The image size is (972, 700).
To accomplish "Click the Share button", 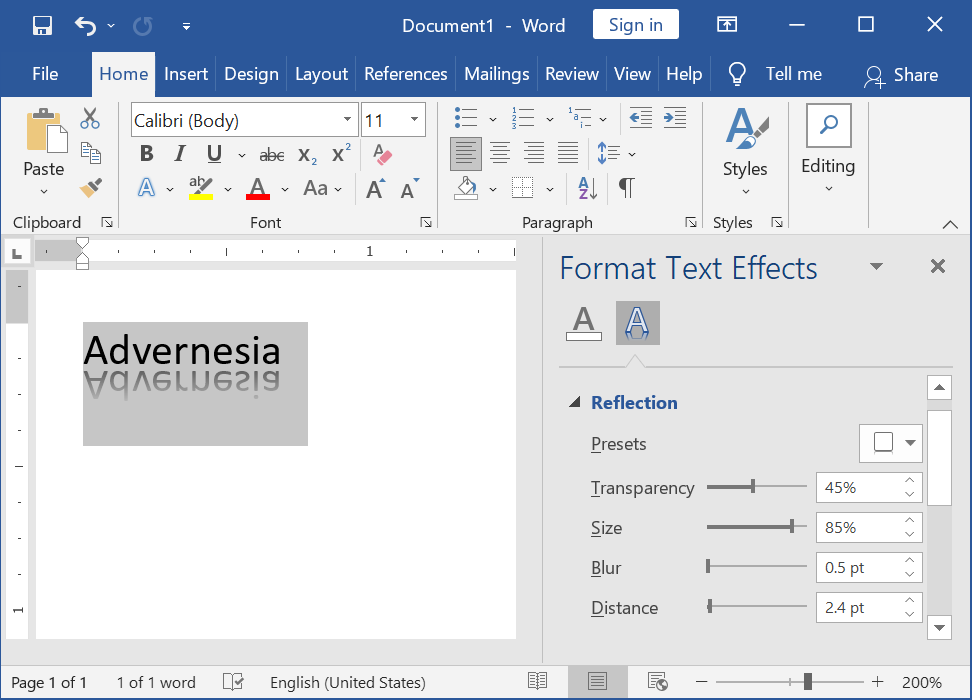I will click(901, 75).
